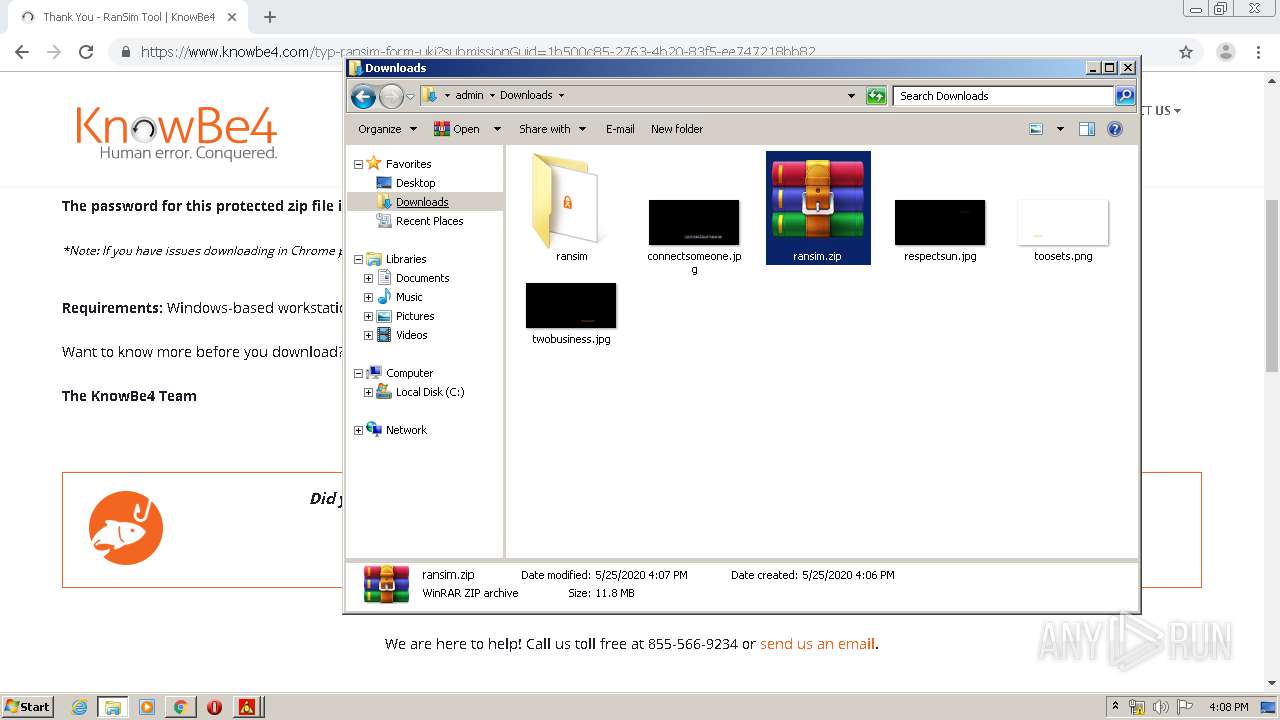The image size is (1280, 720).
Task: Open recent pages dropdown beside Forward arrow
Action: (x=410, y=96)
